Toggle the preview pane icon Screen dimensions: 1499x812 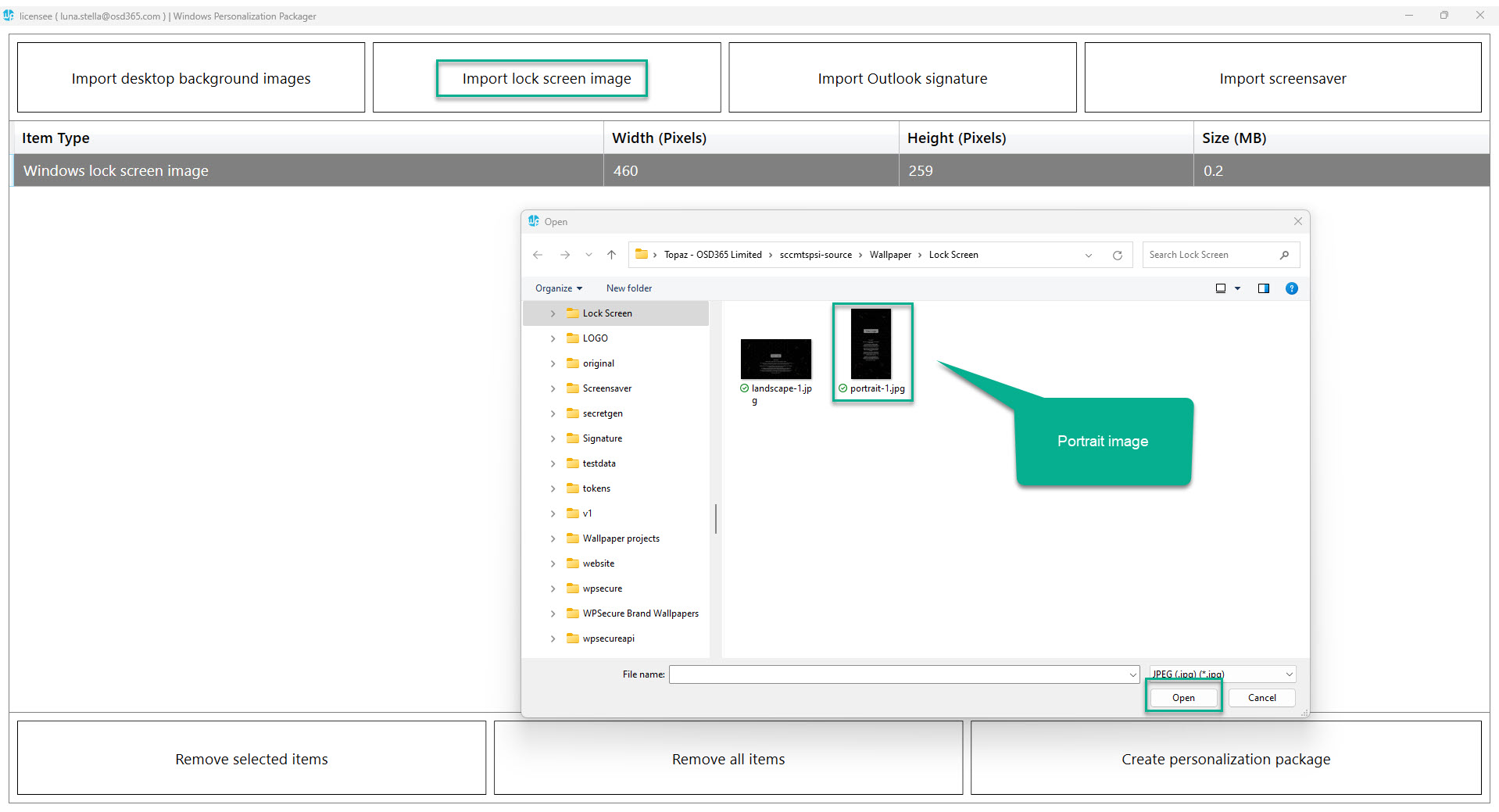pos(1264,288)
